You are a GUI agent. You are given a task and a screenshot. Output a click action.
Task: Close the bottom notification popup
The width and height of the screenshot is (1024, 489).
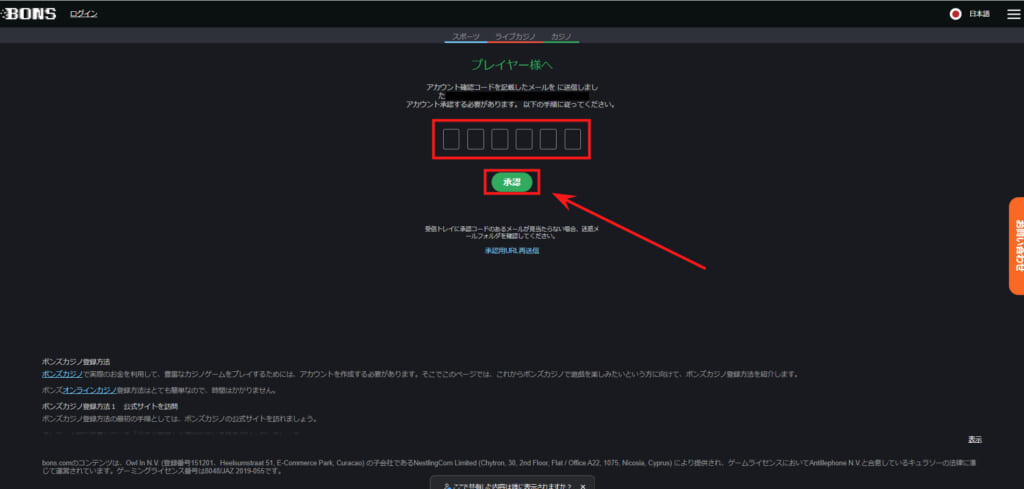pos(583,484)
